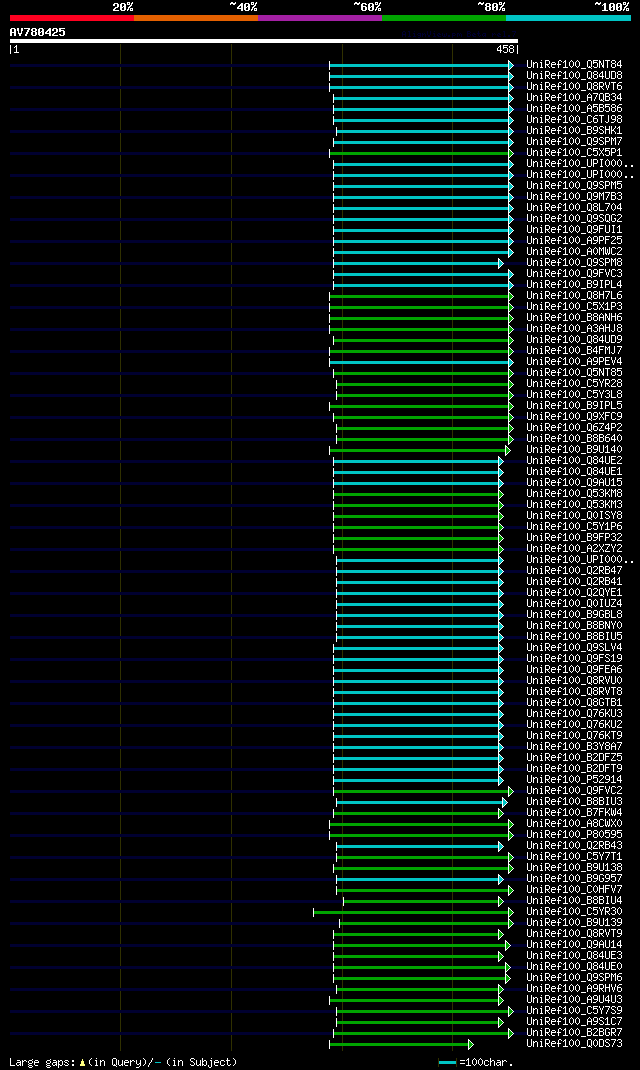Viewport: 640px width, 1070px height.
Task: Click the UniRef100_Q9SPM8 entry
Action: 574,263
